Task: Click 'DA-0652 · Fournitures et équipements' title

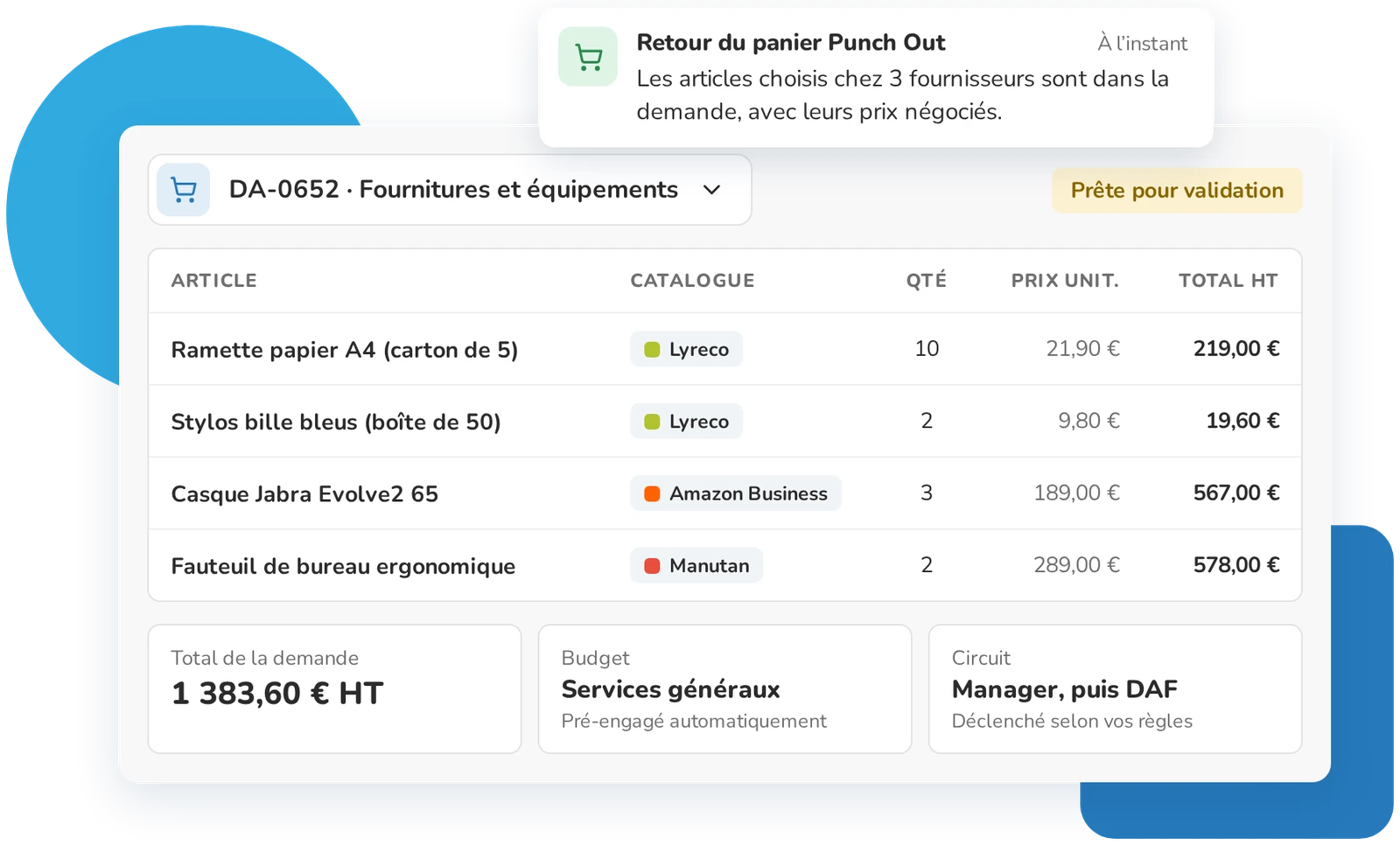Action: point(453,190)
